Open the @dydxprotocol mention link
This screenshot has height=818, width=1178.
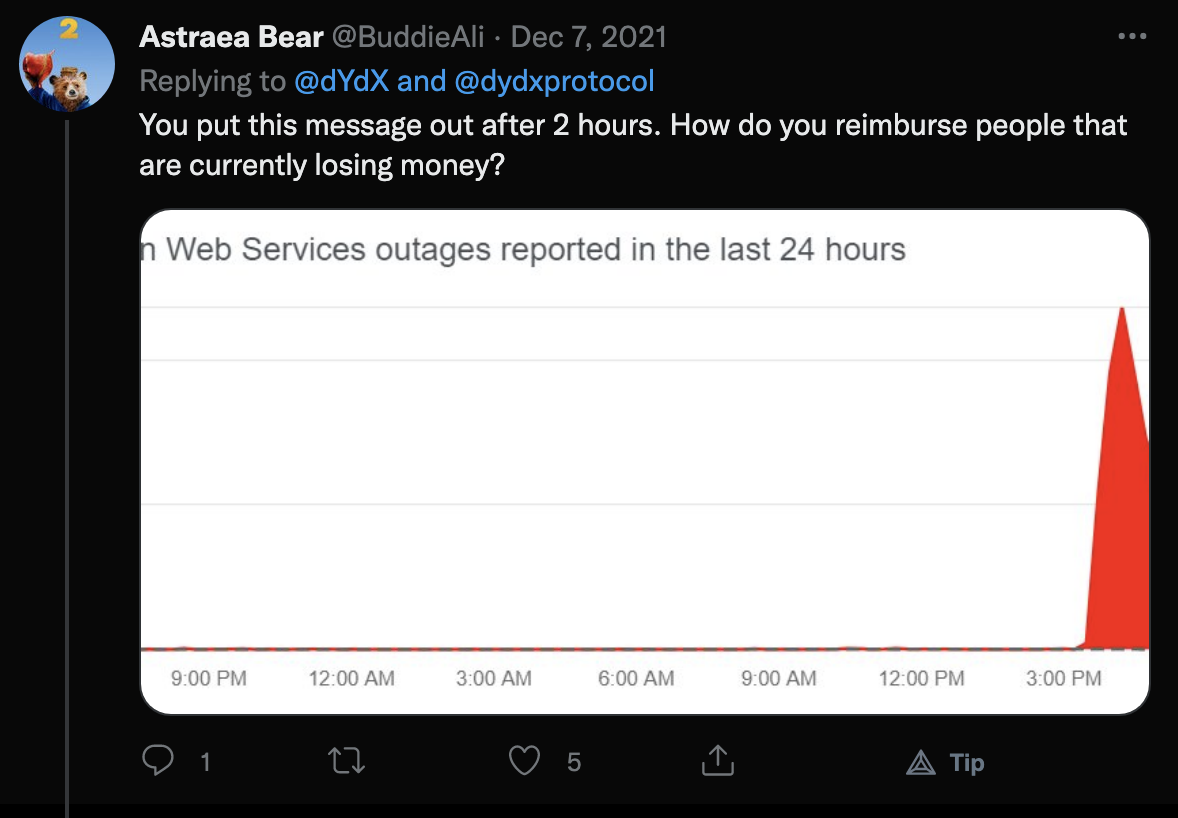[x=554, y=81]
